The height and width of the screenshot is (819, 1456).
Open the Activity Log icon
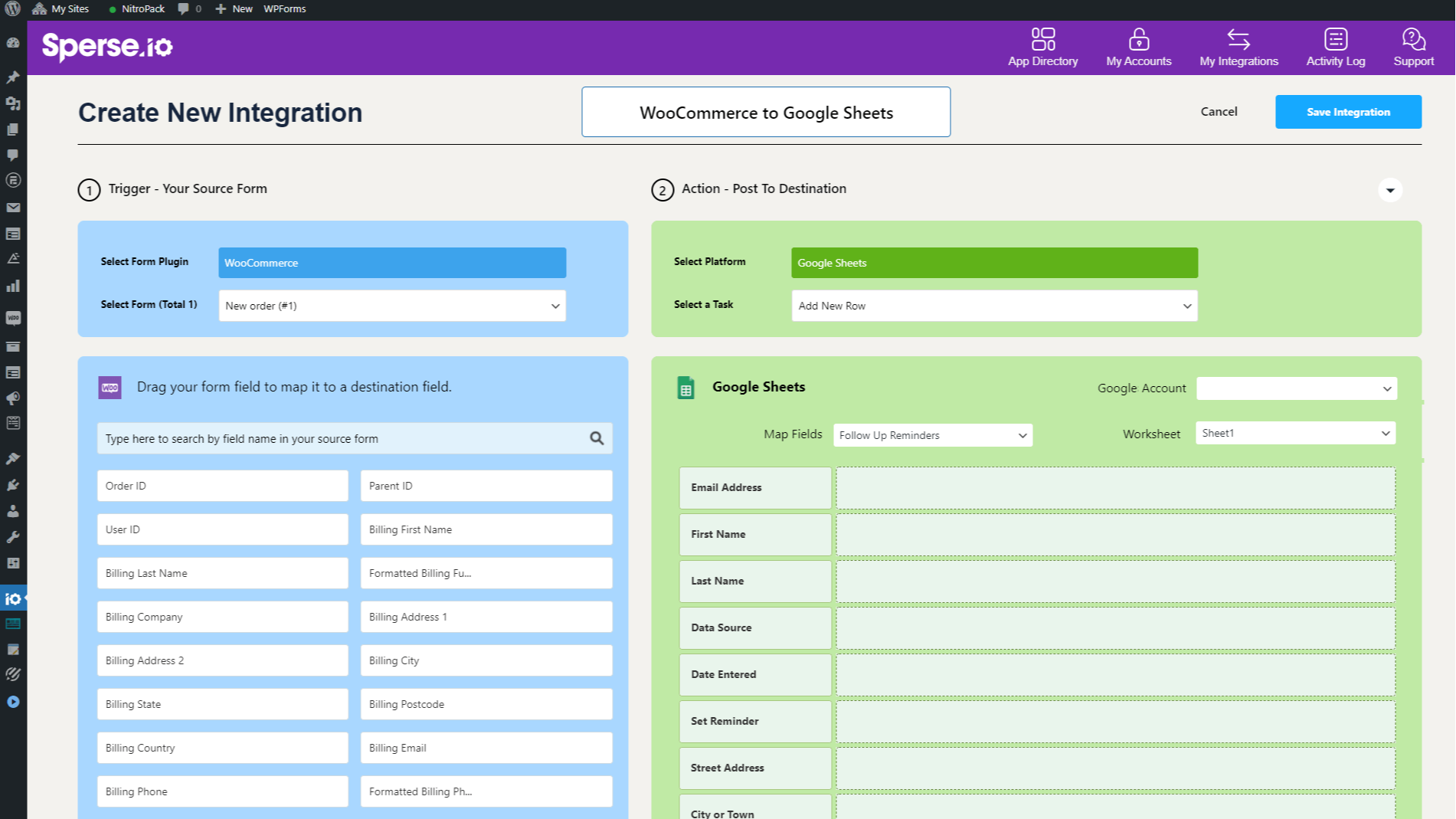[x=1336, y=38]
